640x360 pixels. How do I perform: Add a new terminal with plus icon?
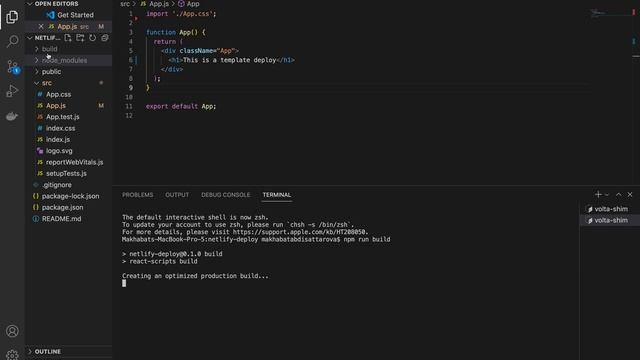pos(598,195)
